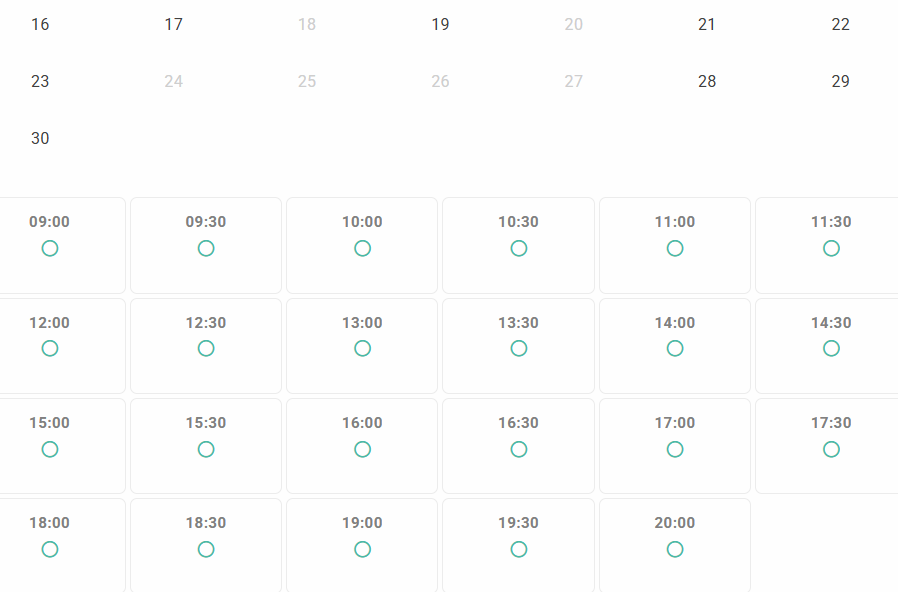Choose the 16:00 radio option
Viewport: 898px width, 592px height.
362,449
